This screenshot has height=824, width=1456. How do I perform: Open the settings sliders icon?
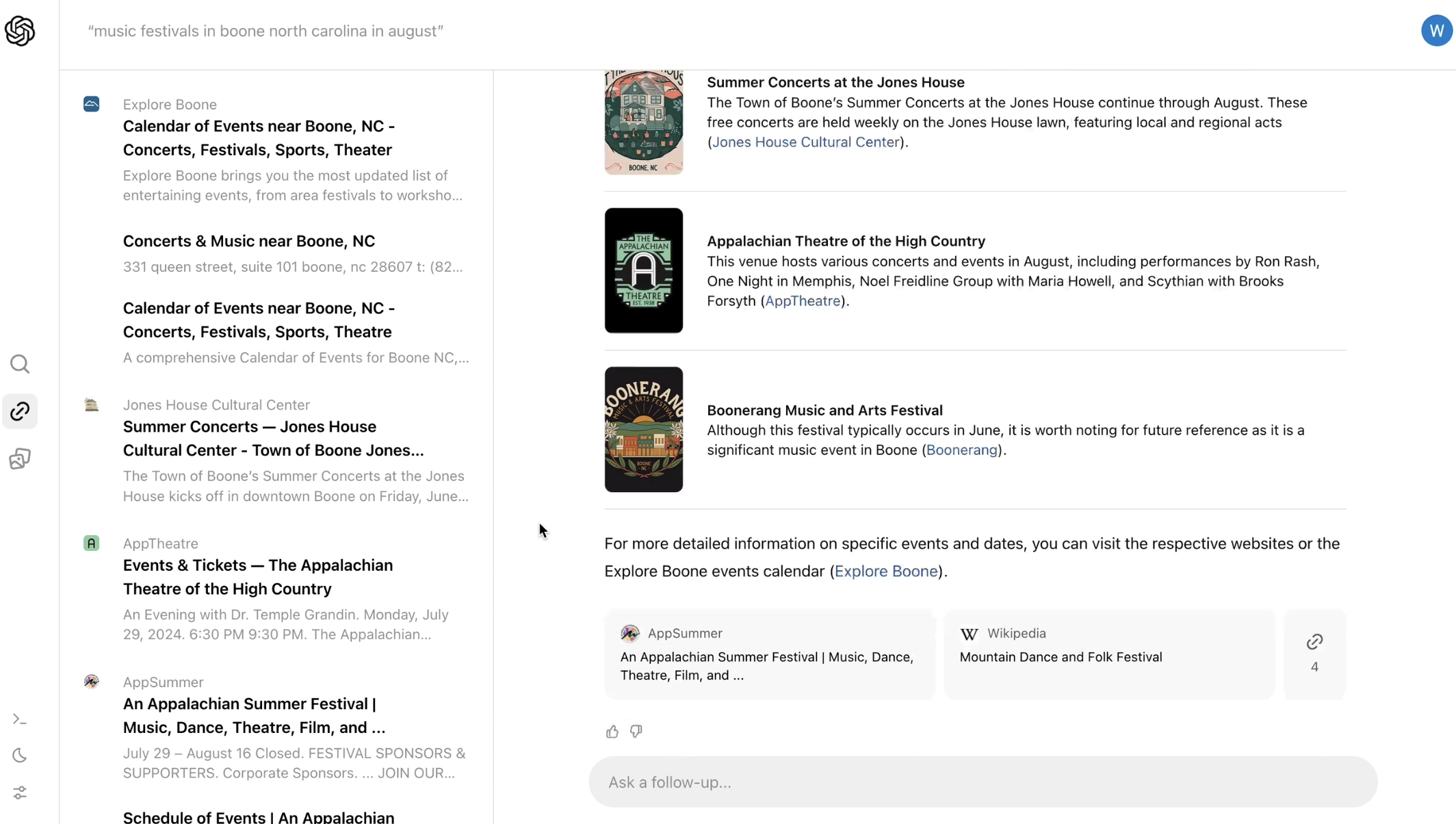pyautogui.click(x=20, y=793)
